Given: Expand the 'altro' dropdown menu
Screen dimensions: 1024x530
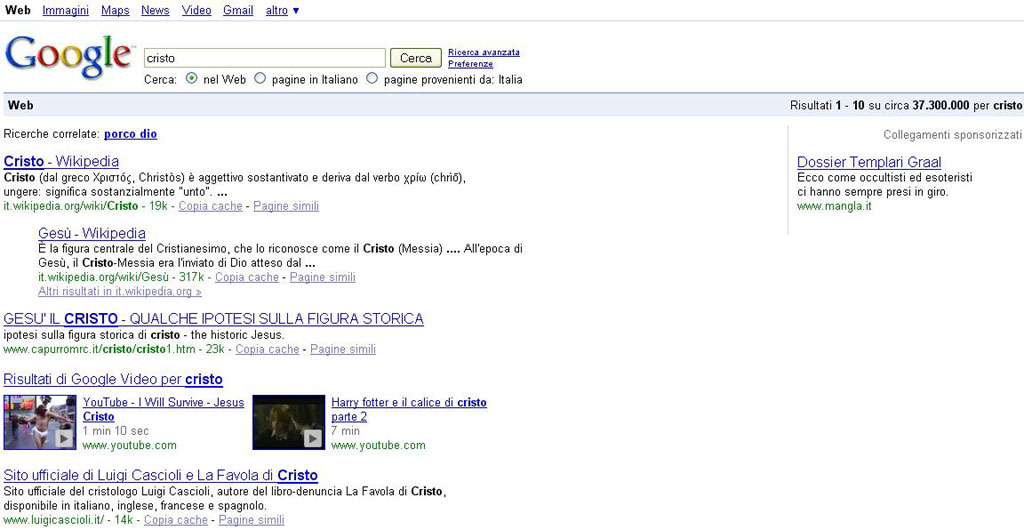Looking at the screenshot, I should 282,10.
